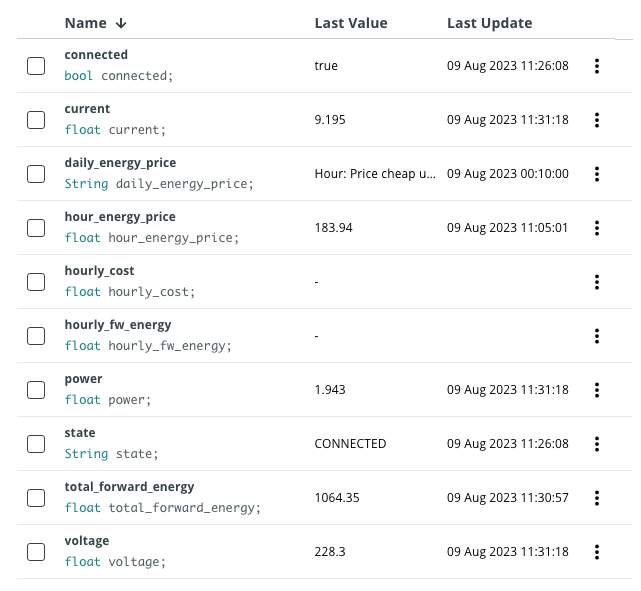The height and width of the screenshot is (591, 641).
Task: Open the options menu for power
Action: pyautogui.click(x=597, y=390)
